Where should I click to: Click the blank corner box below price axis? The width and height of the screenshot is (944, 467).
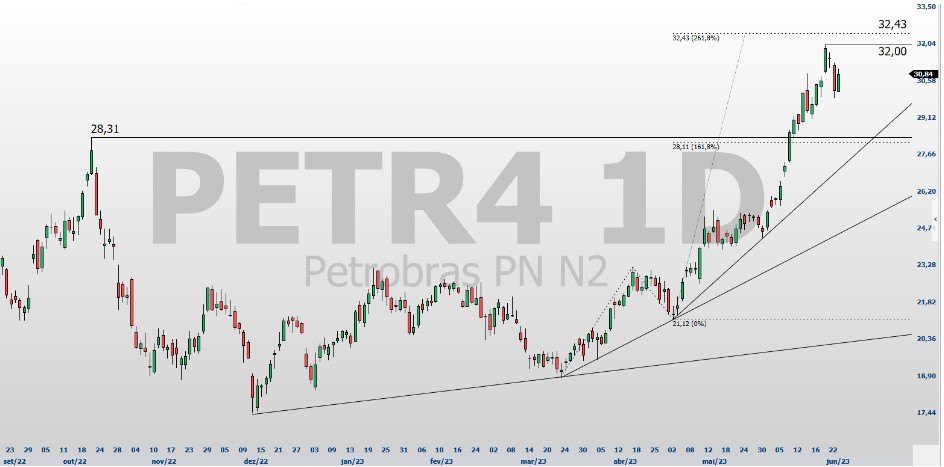927,453
